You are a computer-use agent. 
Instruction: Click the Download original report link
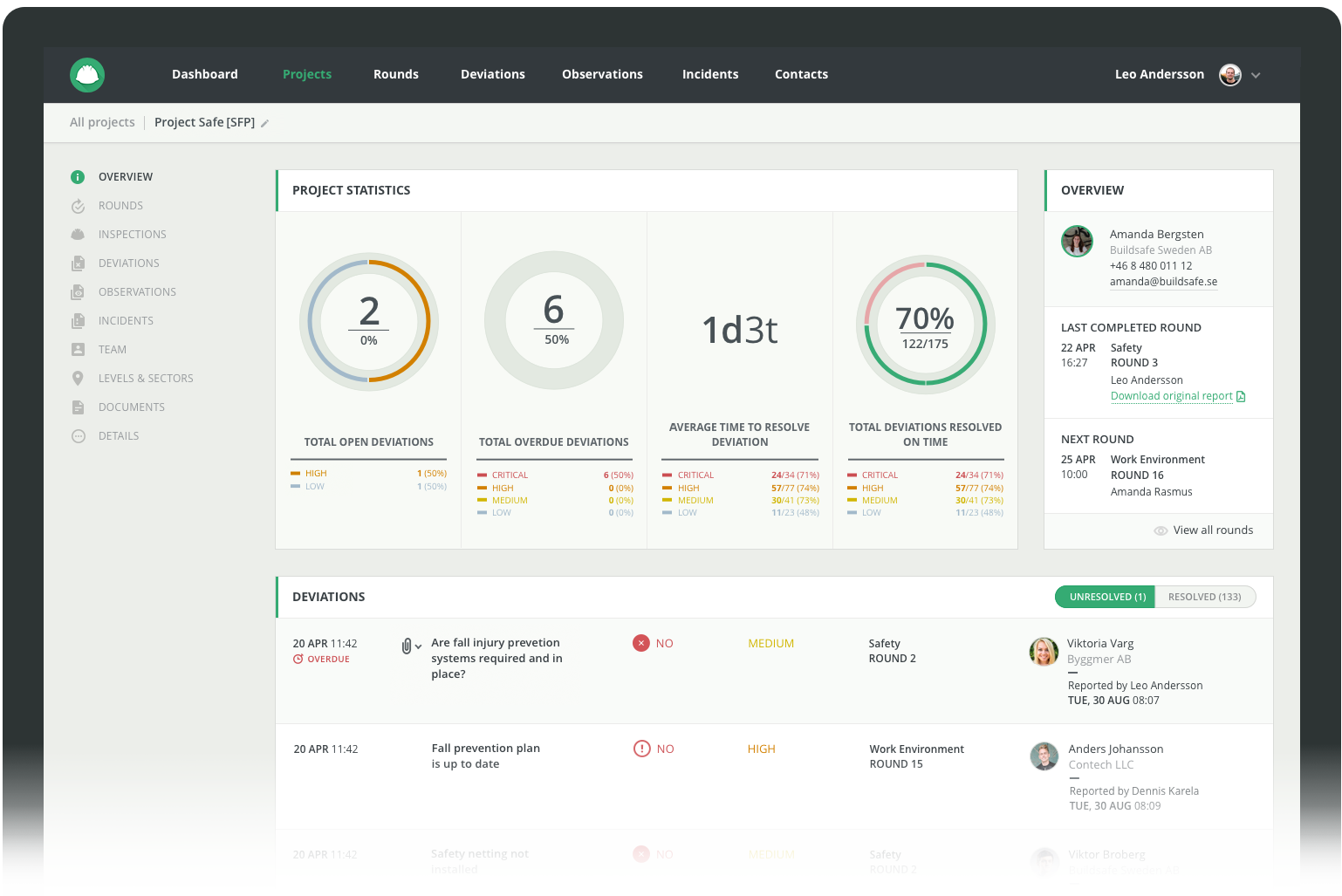pos(1171,395)
